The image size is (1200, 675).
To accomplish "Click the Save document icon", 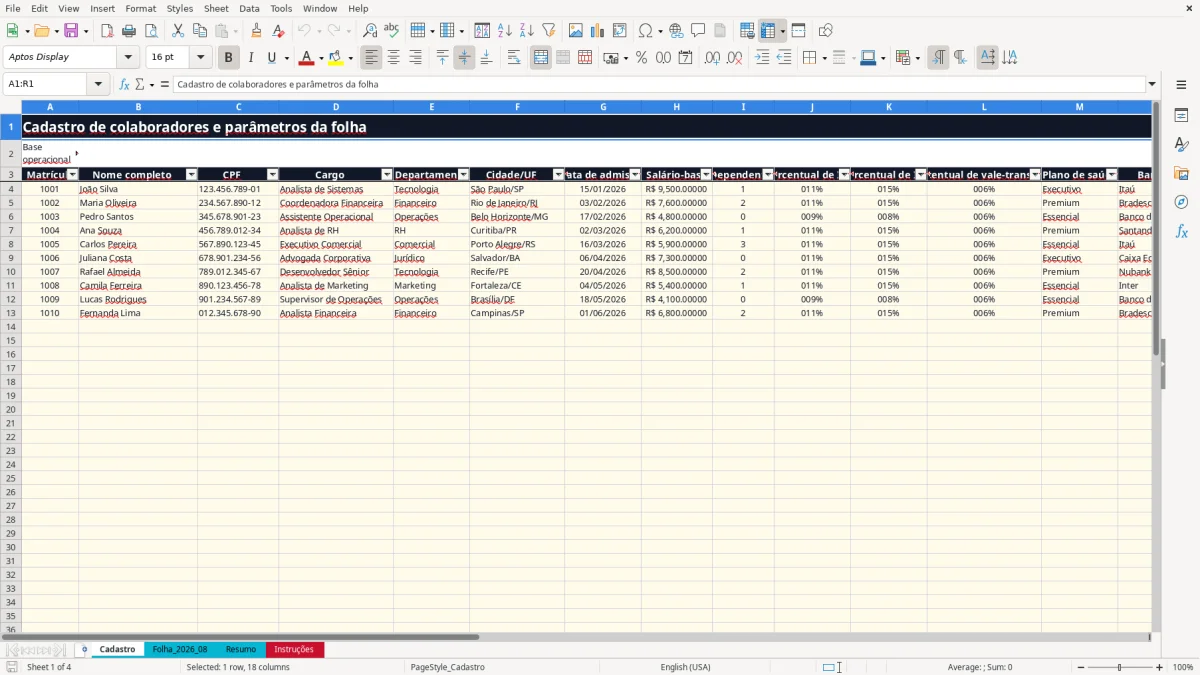I will [71, 31].
